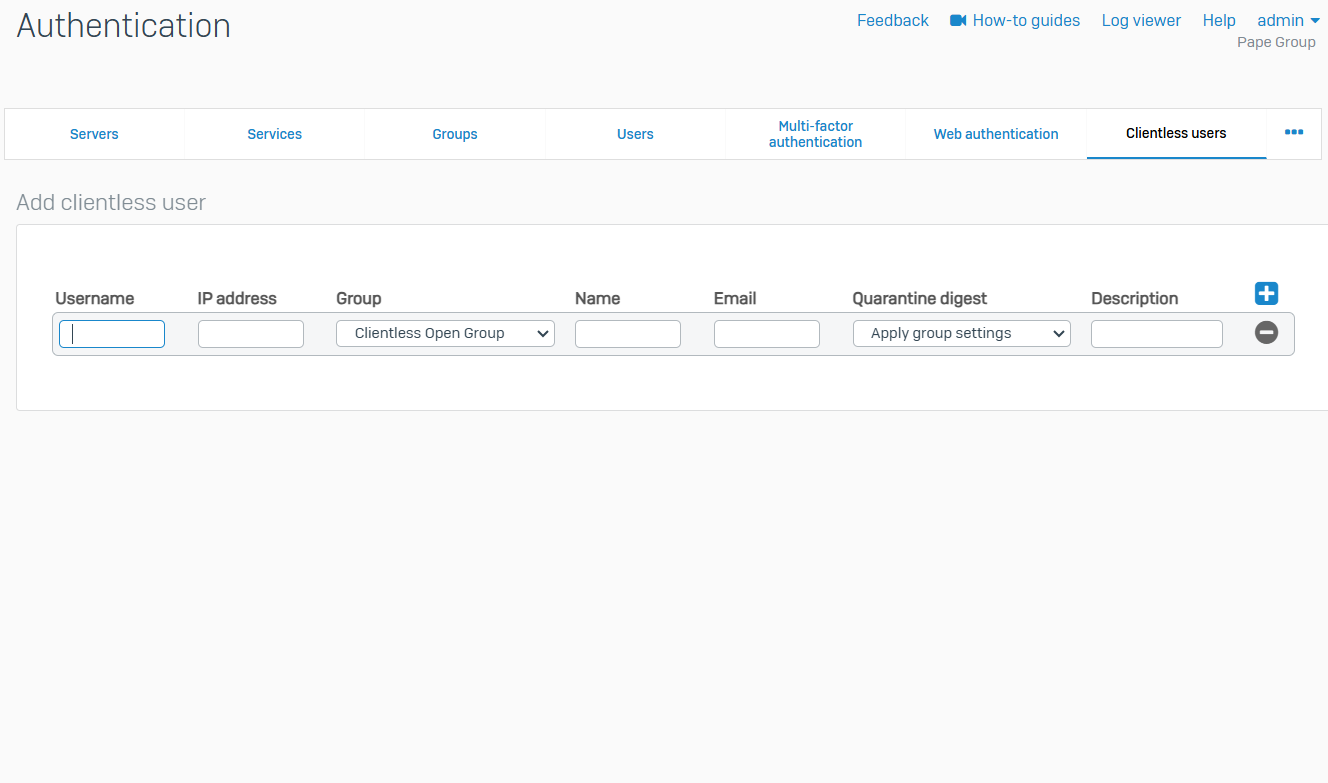This screenshot has width=1328, height=783.
Task: Open the Log viewer link
Action: [1141, 21]
